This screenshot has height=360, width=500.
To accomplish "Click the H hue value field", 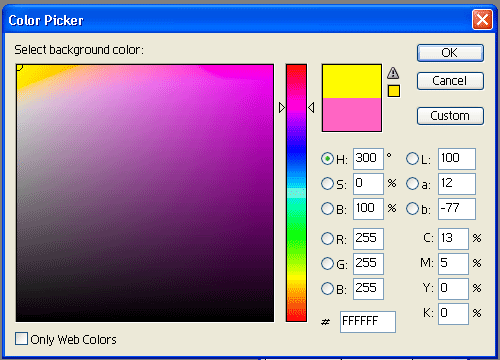I will (368, 159).
